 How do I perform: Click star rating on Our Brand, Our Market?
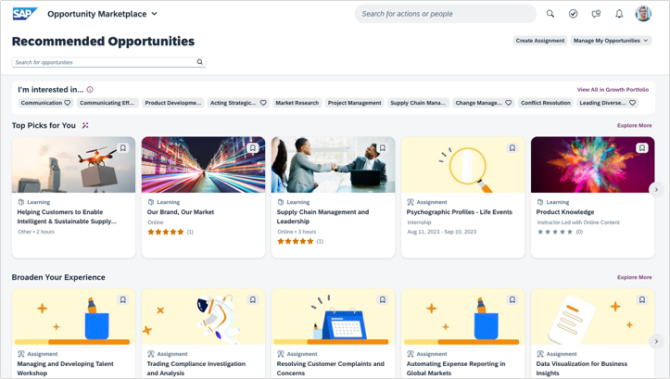(165, 232)
